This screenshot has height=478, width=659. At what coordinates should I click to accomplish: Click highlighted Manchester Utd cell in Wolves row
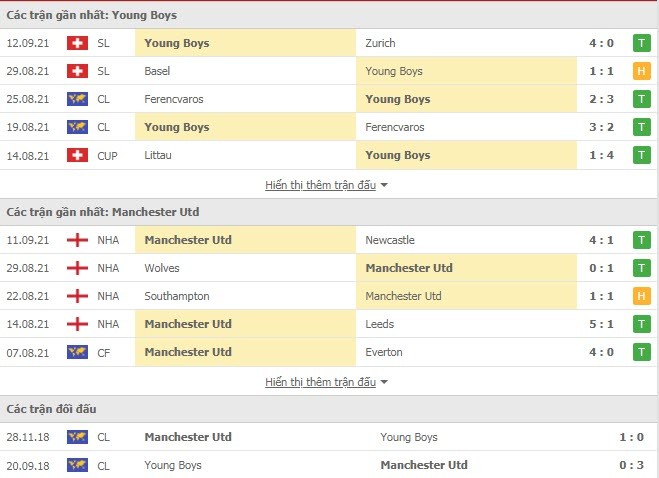point(466,268)
